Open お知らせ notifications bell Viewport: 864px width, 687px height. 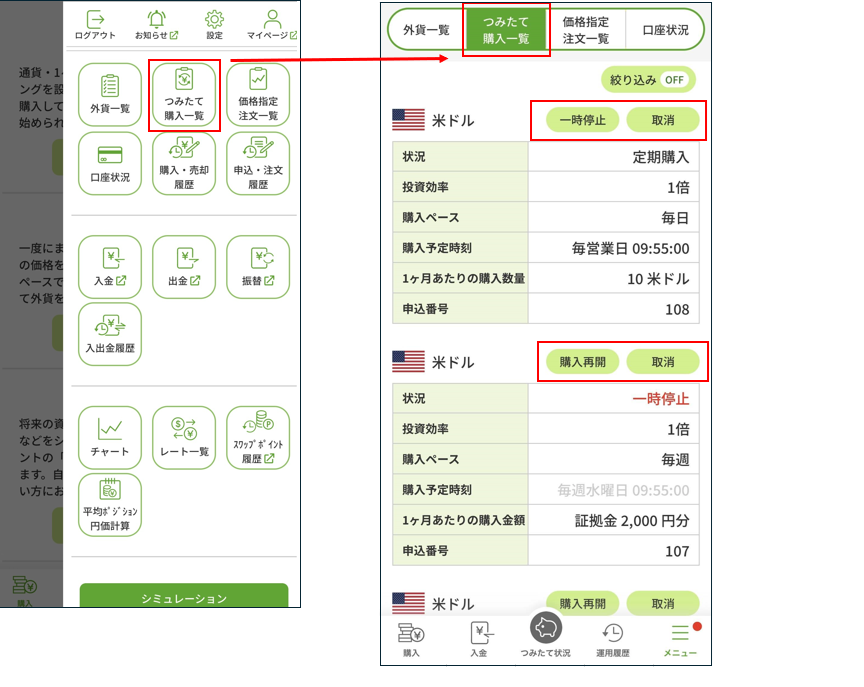[156, 22]
